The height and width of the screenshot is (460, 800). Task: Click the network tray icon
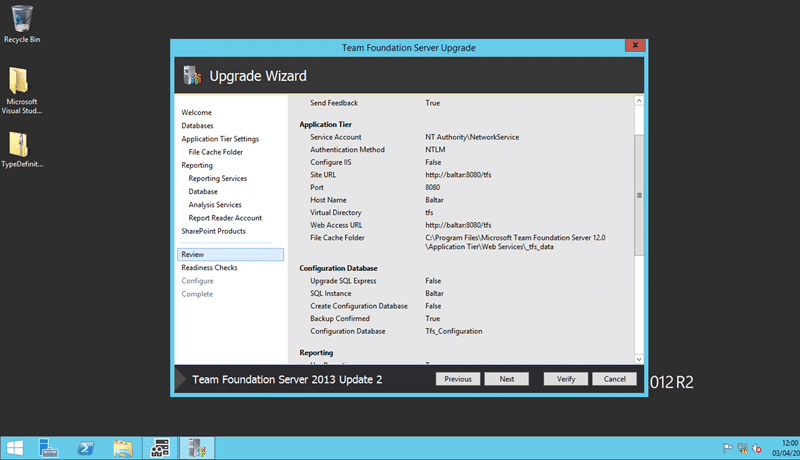742,448
